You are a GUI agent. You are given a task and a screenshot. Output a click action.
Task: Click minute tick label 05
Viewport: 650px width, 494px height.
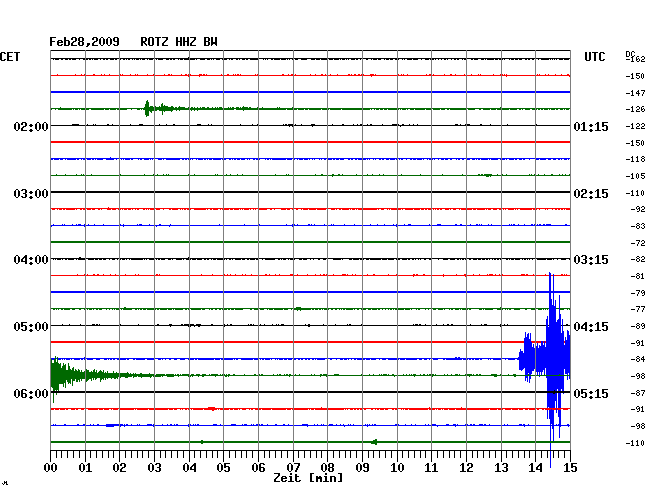(x=223, y=468)
